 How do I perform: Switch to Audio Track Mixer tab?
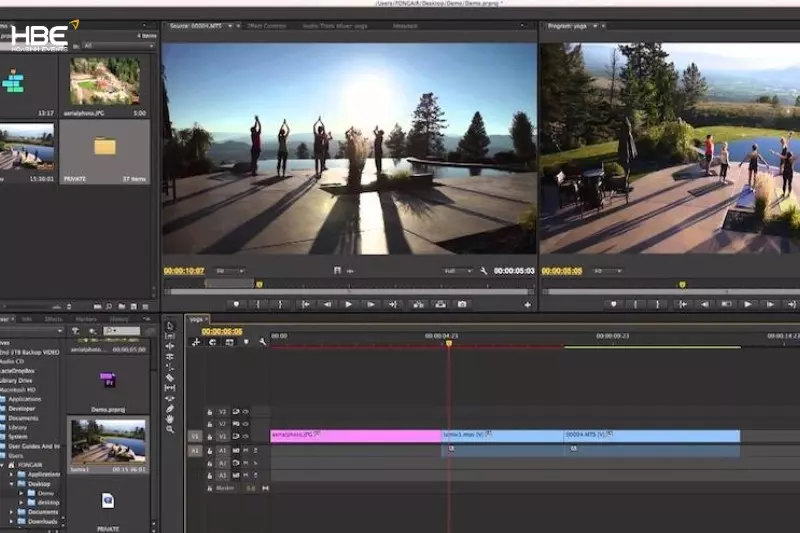point(335,26)
